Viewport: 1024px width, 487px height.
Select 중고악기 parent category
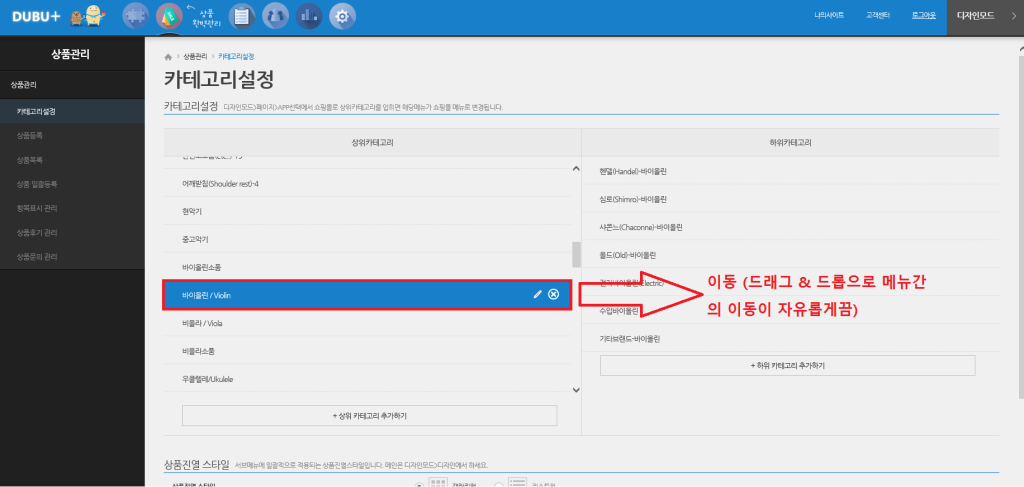coord(368,240)
